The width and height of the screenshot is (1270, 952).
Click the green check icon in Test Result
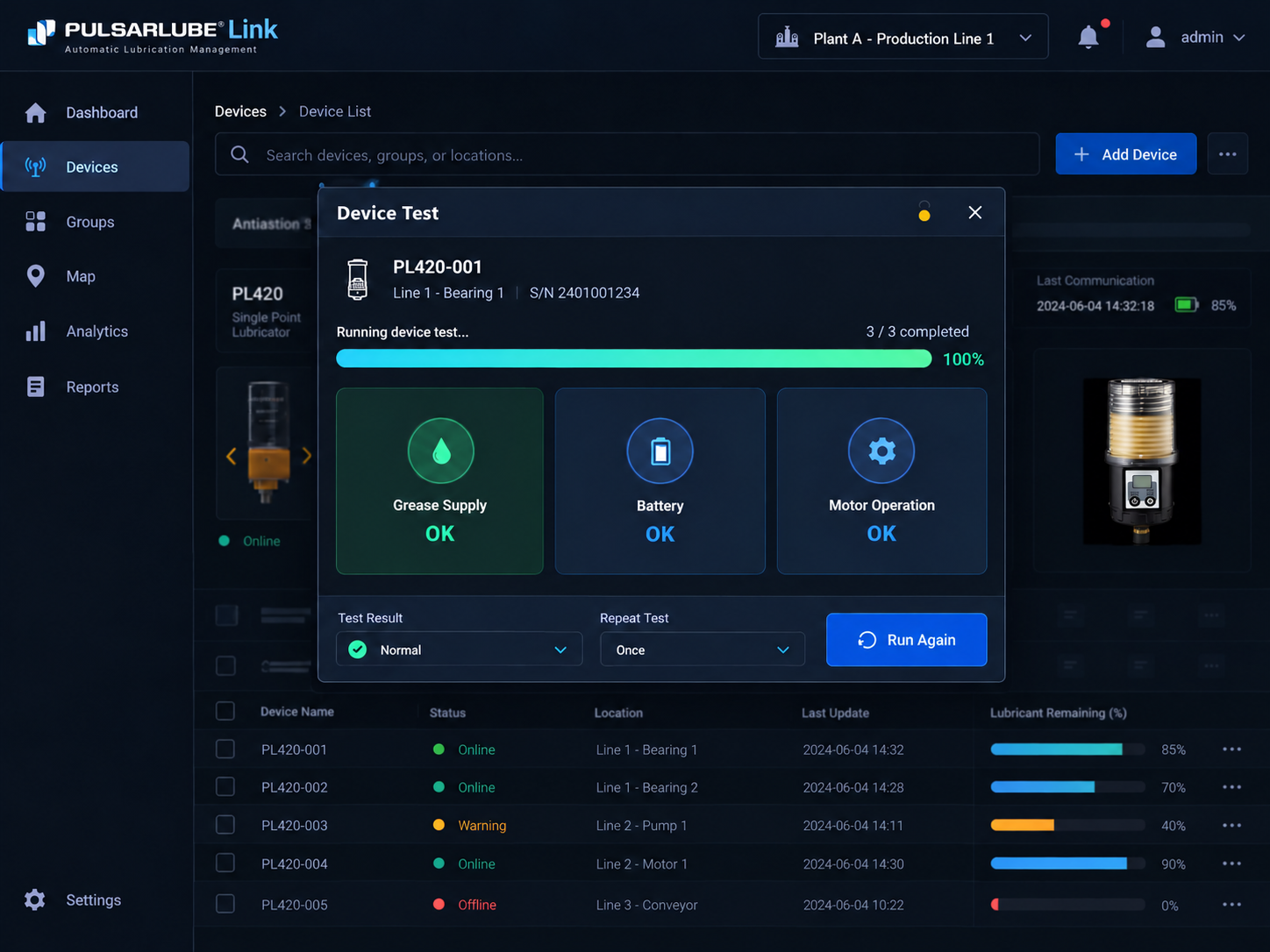click(358, 650)
